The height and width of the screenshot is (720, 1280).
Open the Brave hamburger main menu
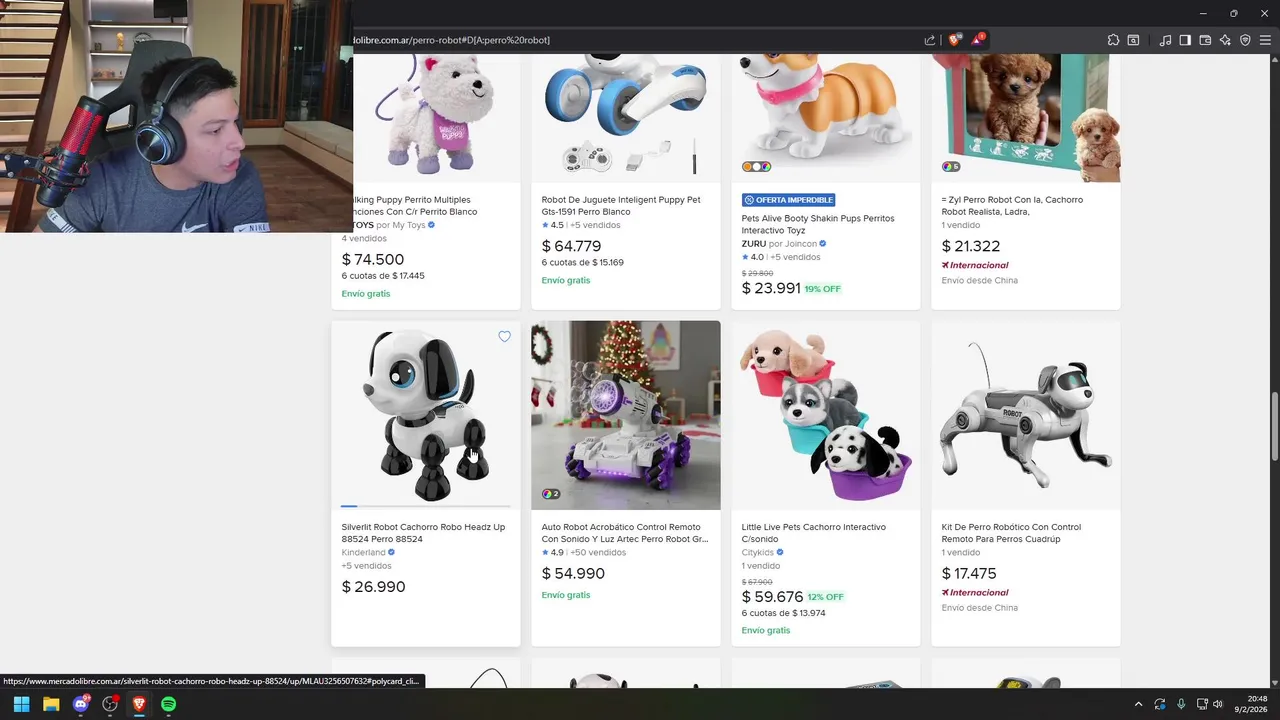point(1265,40)
